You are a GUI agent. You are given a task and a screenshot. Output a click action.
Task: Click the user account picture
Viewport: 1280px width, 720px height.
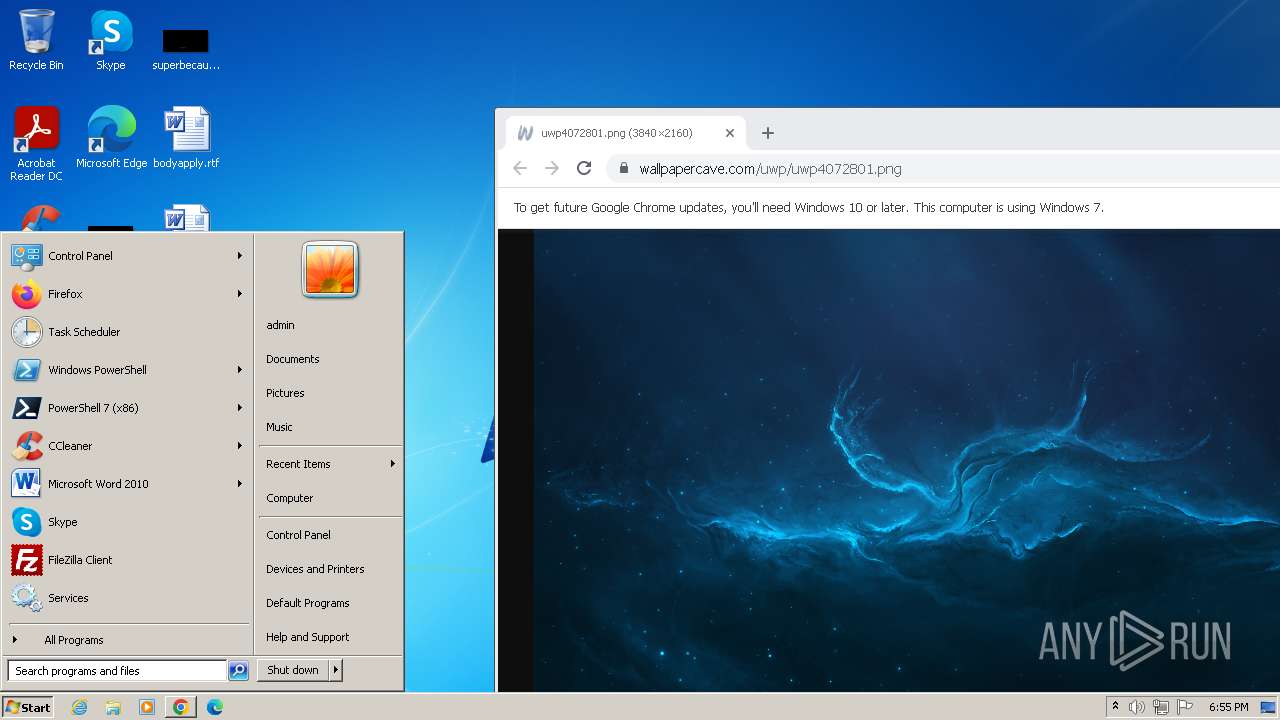pos(330,270)
